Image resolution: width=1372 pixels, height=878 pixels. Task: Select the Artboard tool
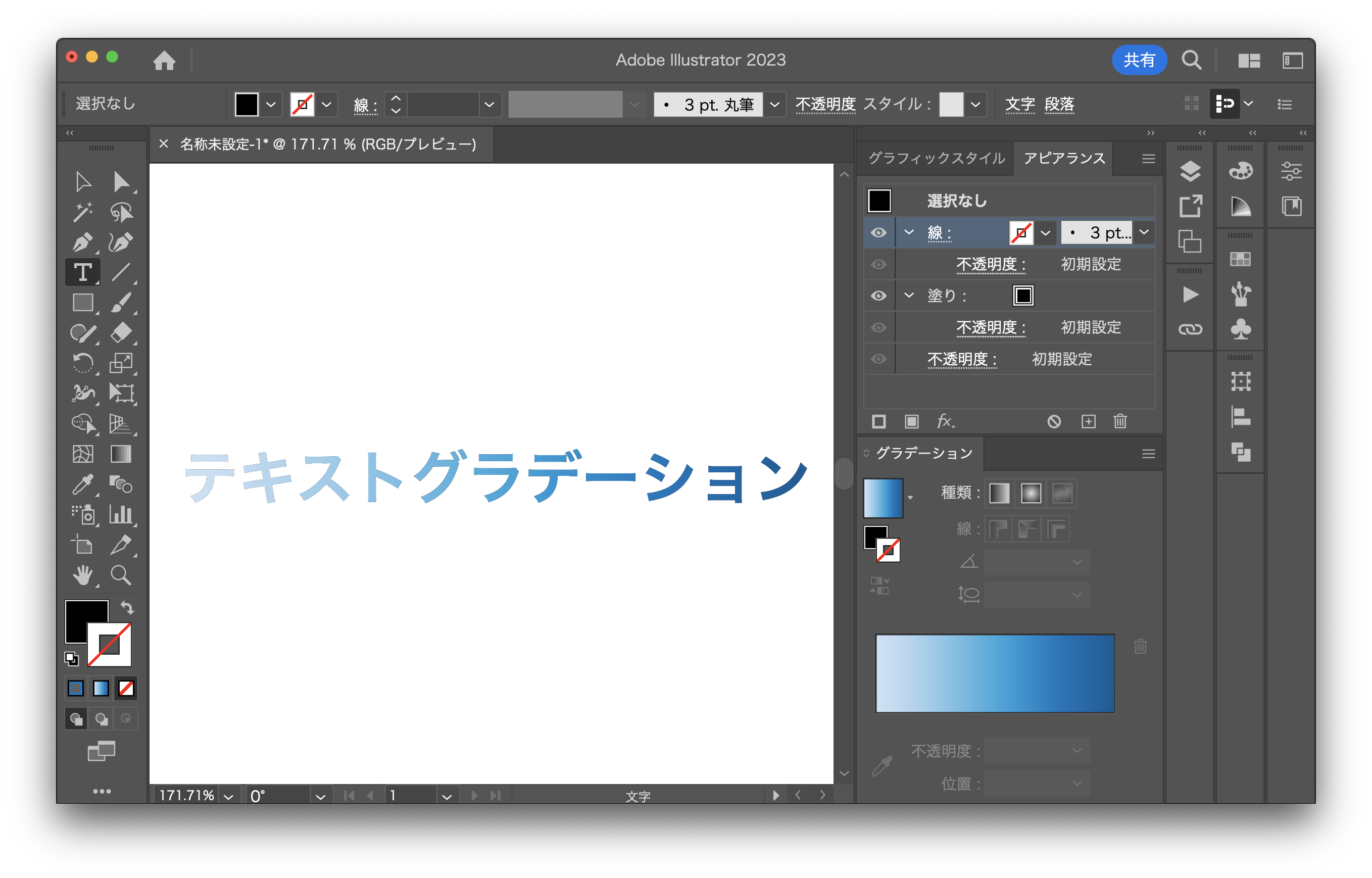[x=83, y=545]
